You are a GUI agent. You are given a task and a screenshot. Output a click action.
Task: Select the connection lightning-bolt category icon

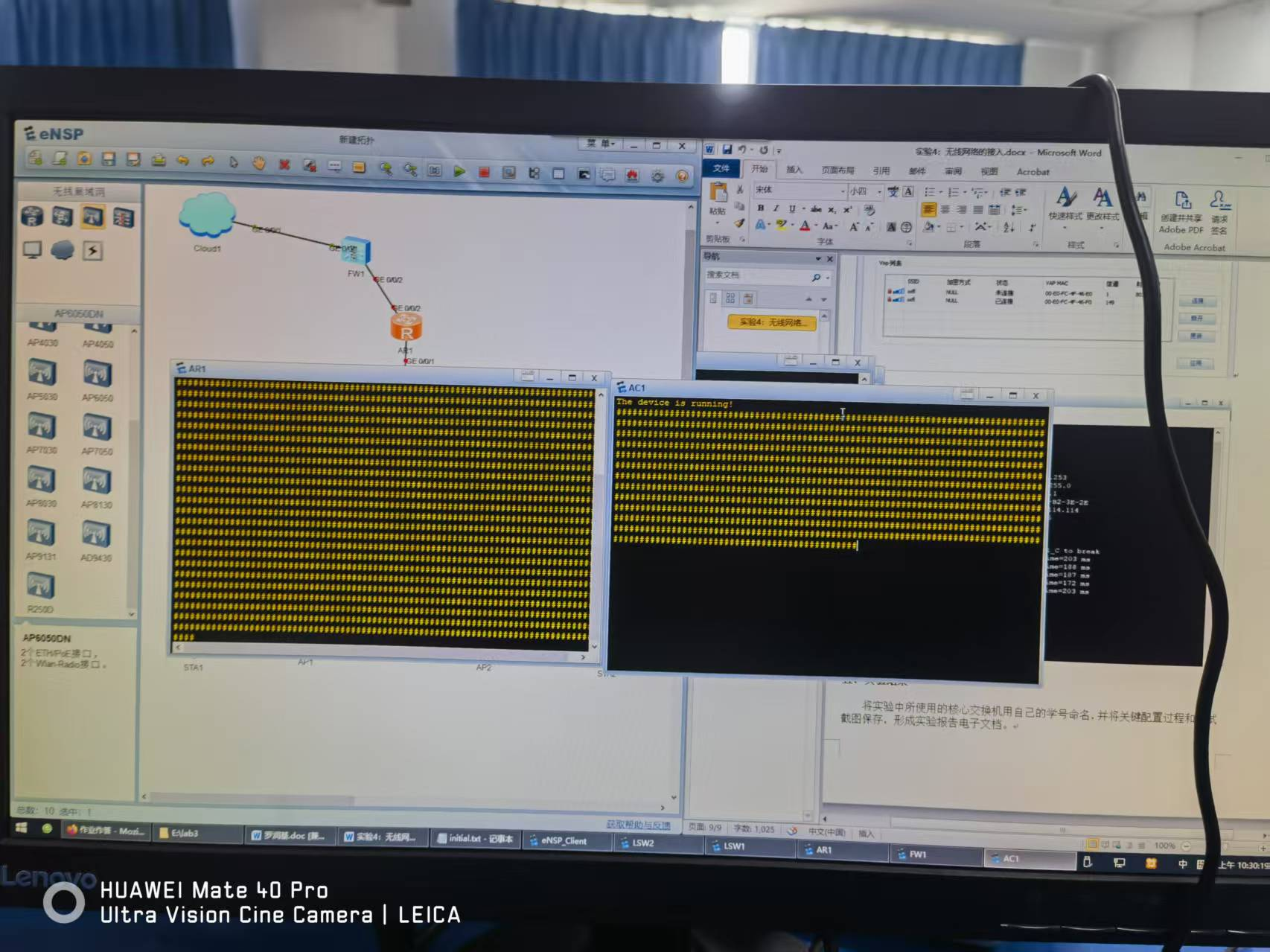(x=92, y=251)
